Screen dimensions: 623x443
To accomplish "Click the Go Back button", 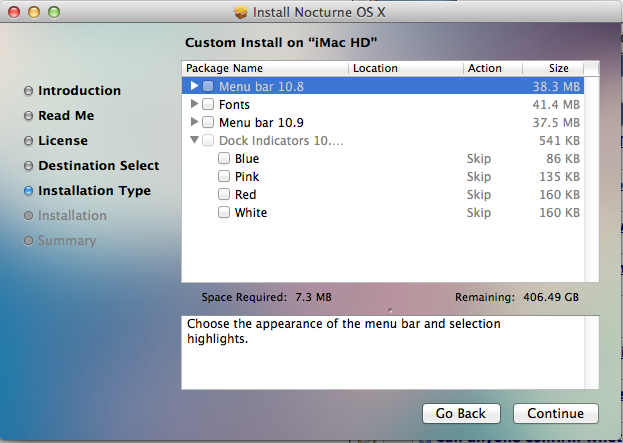I will point(461,414).
